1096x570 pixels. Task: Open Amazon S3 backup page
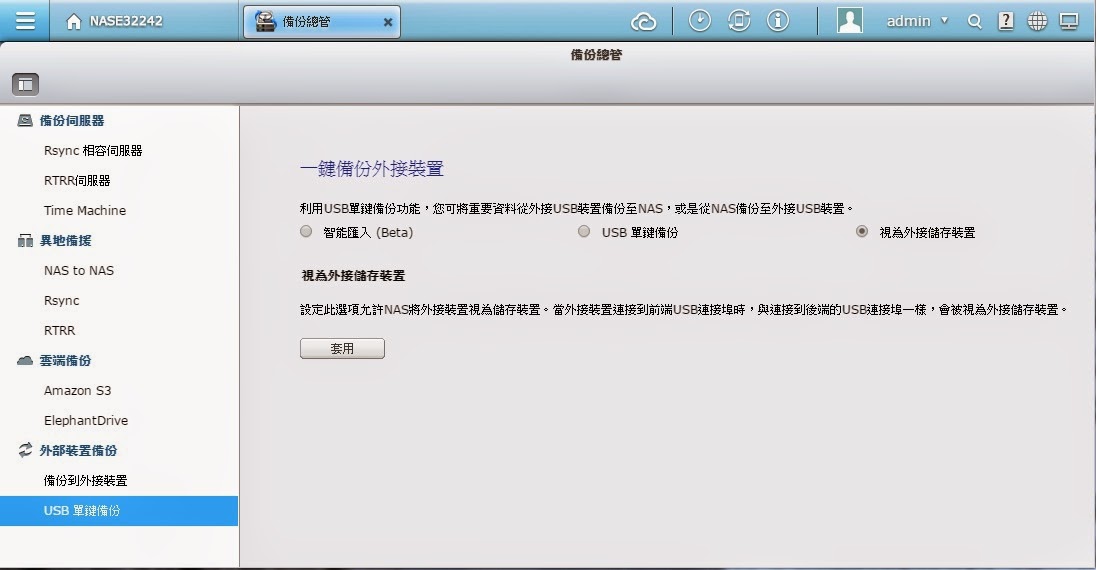point(77,391)
